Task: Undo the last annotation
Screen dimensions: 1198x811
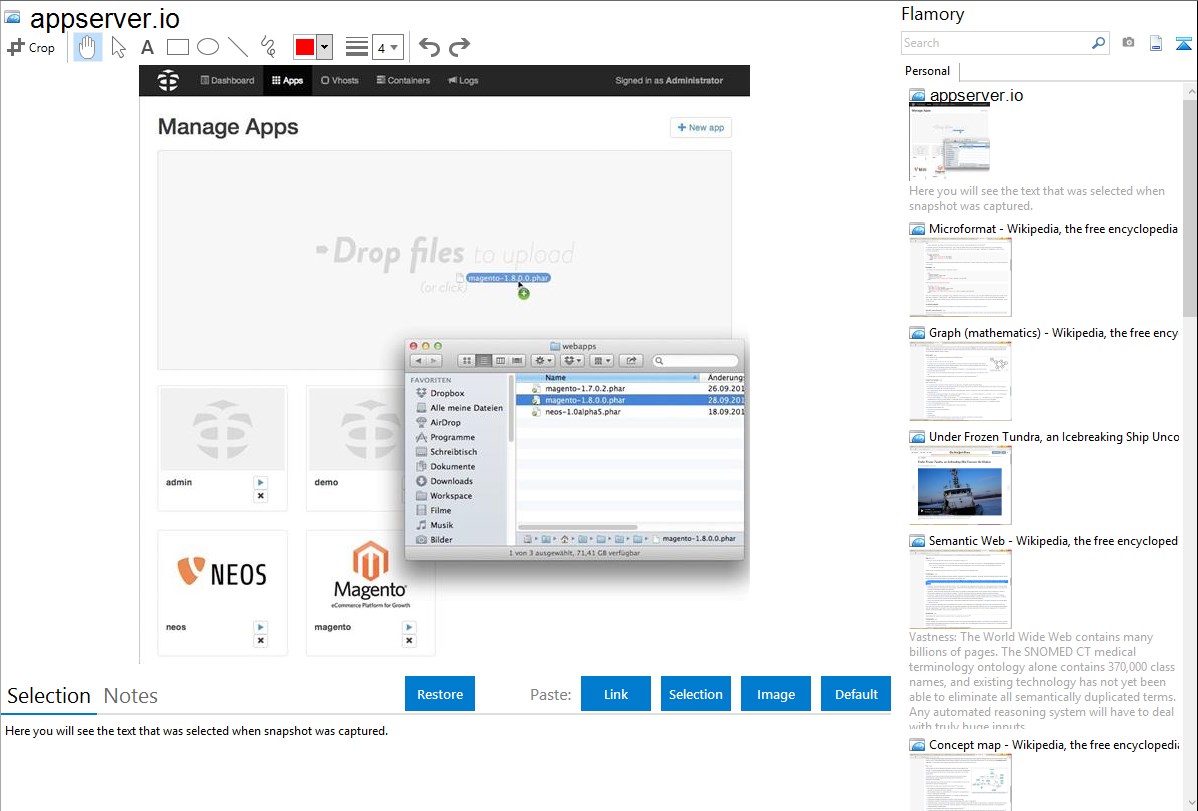Action: (x=429, y=47)
